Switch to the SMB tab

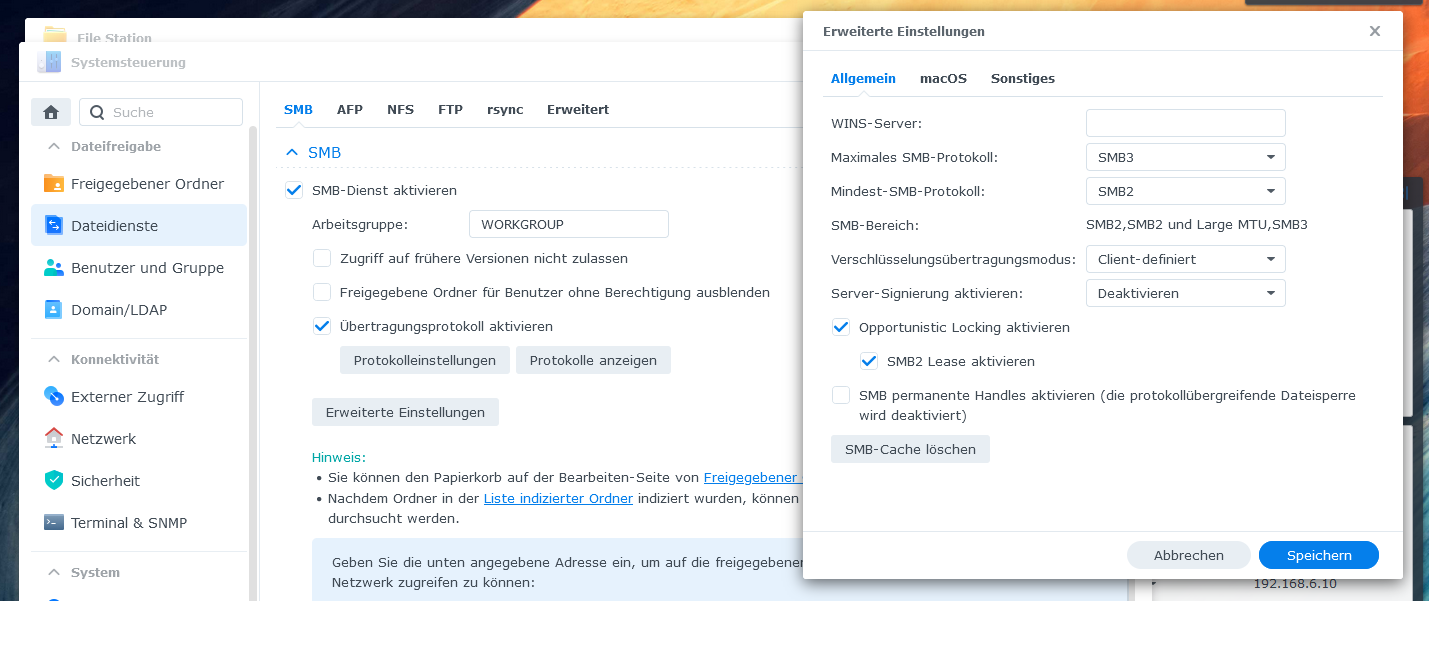click(x=298, y=109)
